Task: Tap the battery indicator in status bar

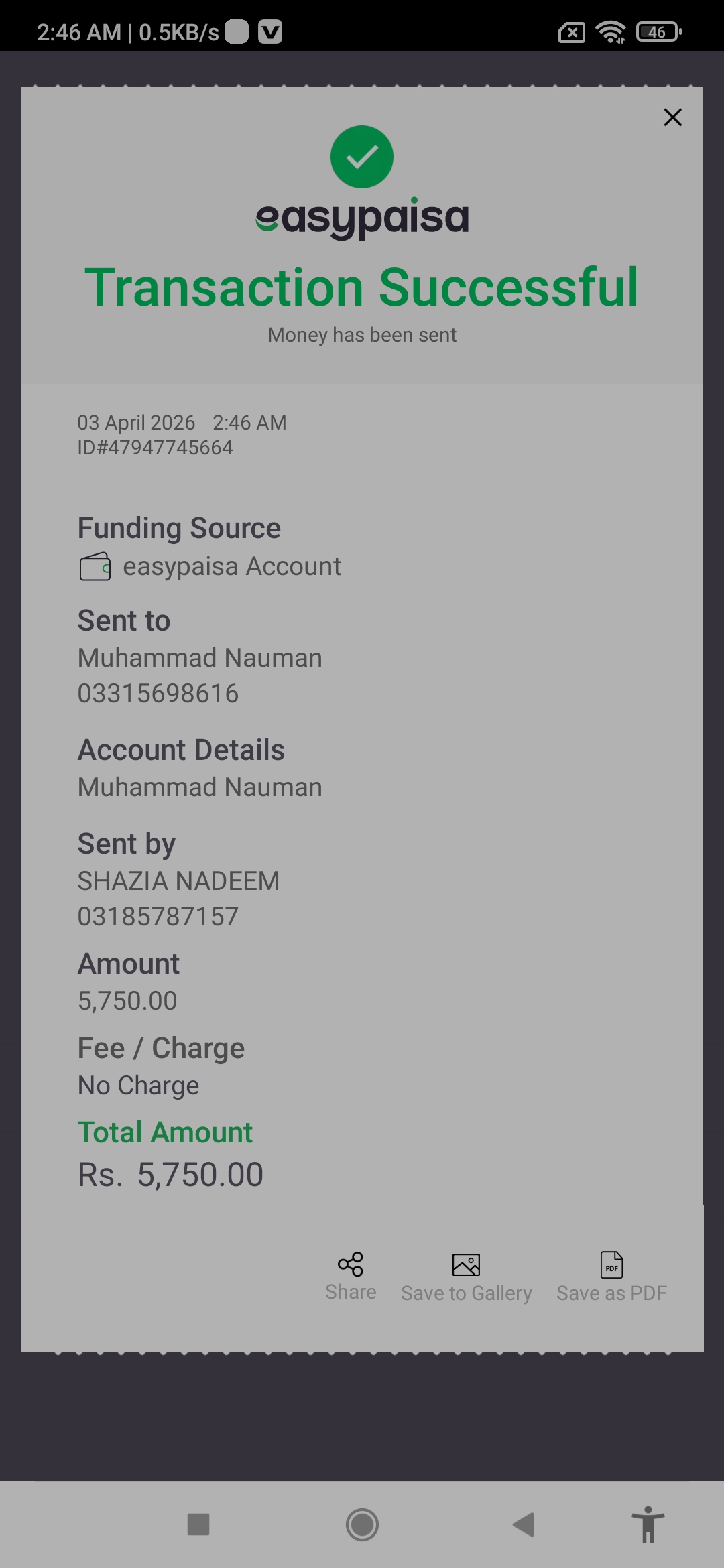Action: tap(658, 31)
